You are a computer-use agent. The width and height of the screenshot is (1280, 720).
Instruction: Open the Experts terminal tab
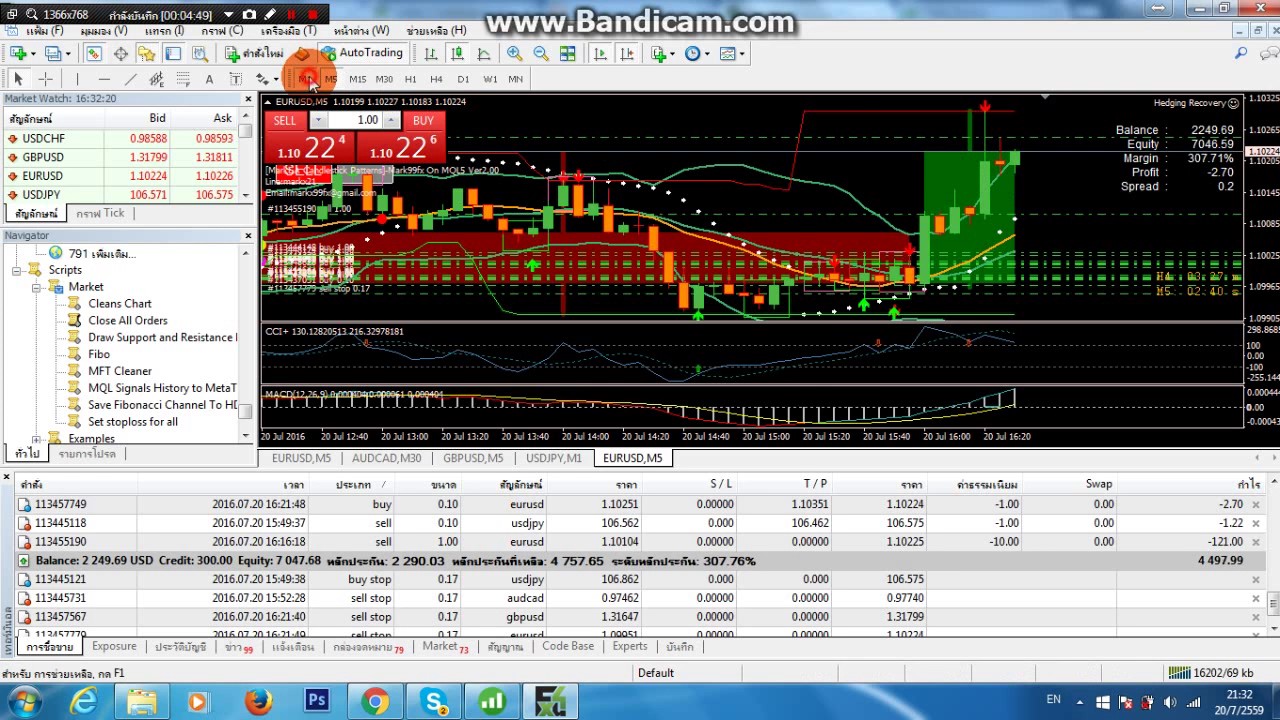pyautogui.click(x=630, y=647)
